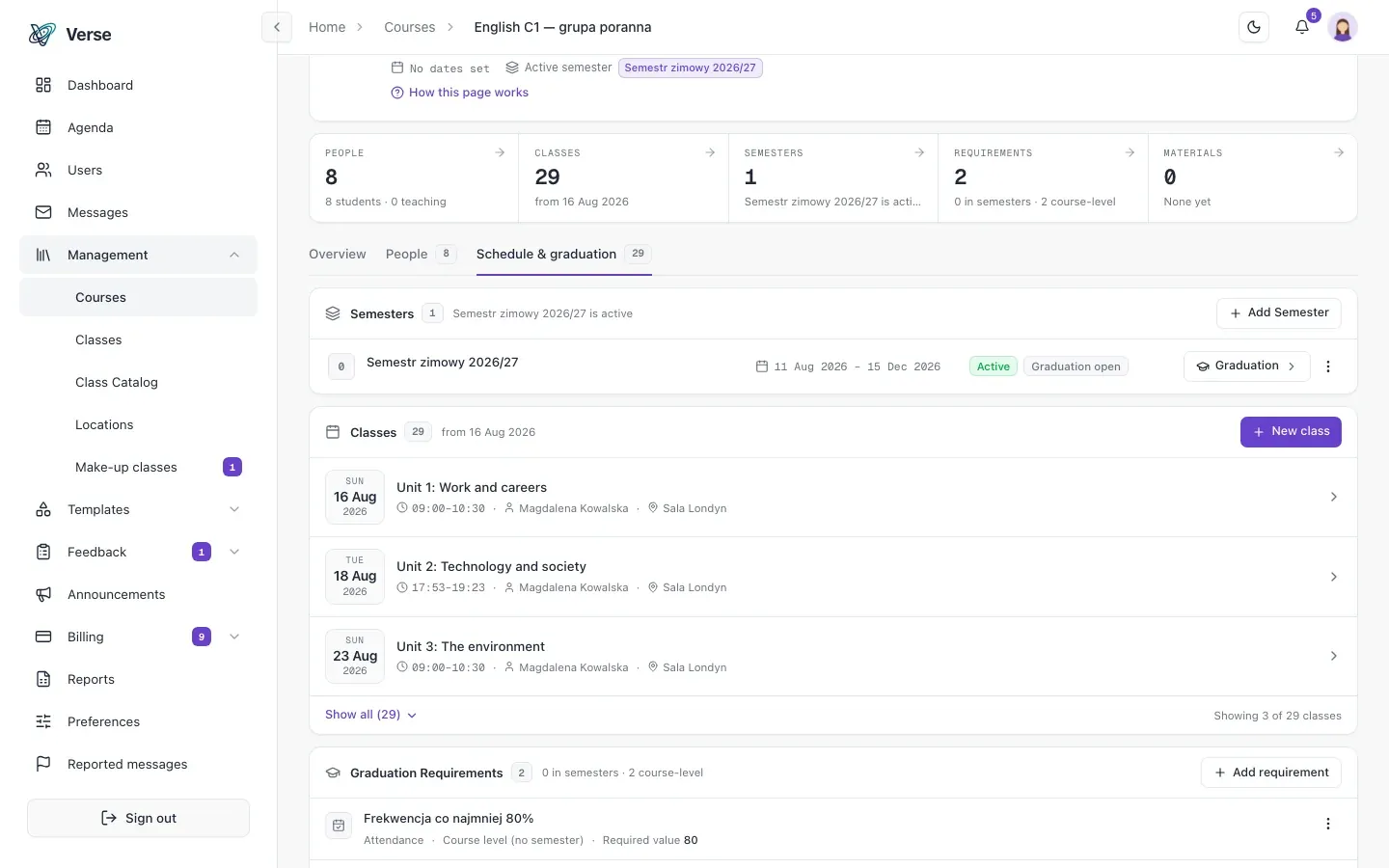Image resolution: width=1389 pixels, height=868 pixels.
Task: Toggle dark mode moon icon
Action: (x=1254, y=27)
